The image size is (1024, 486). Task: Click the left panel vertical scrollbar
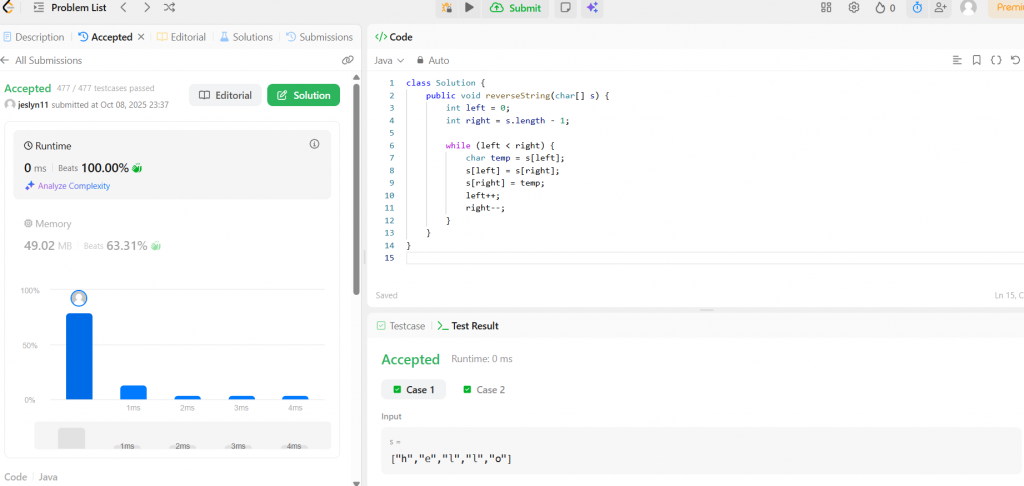point(356,189)
